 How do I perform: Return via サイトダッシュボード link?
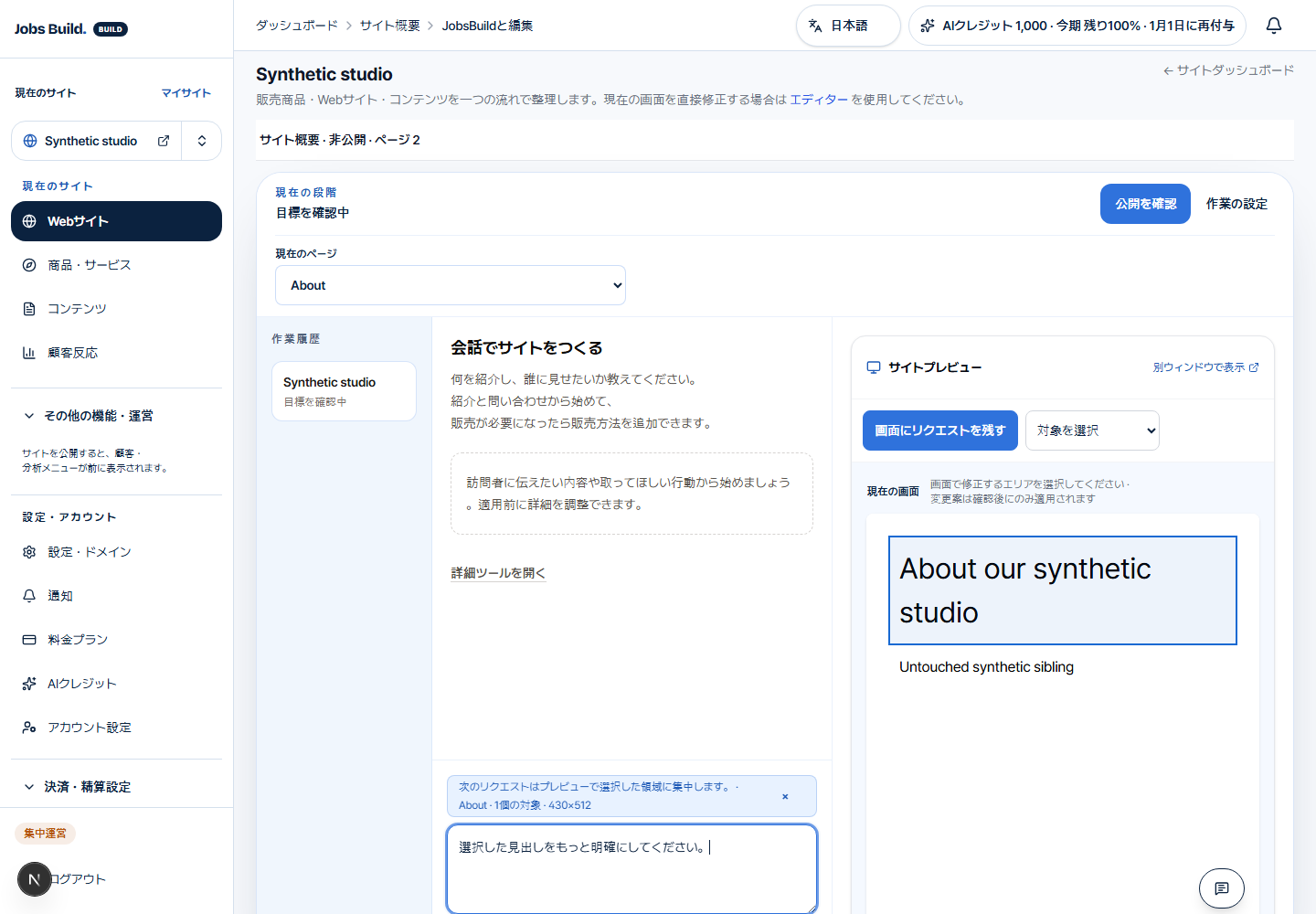[x=1228, y=70]
